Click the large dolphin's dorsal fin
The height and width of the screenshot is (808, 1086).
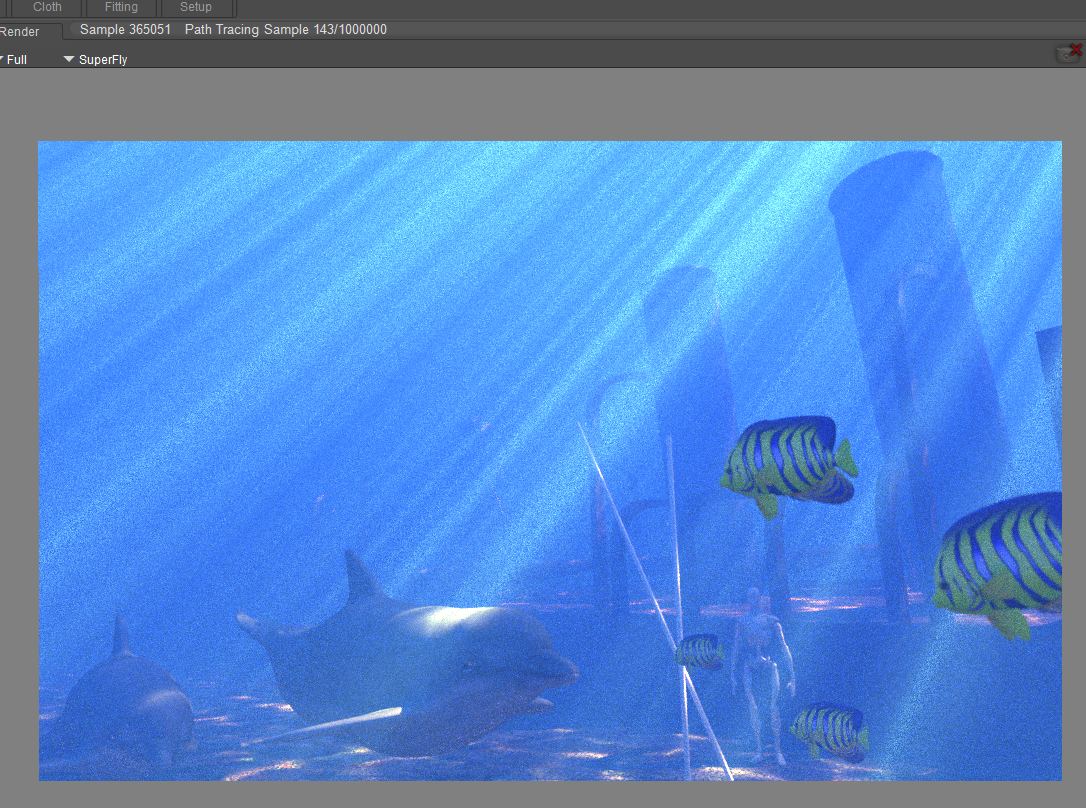[x=360, y=577]
